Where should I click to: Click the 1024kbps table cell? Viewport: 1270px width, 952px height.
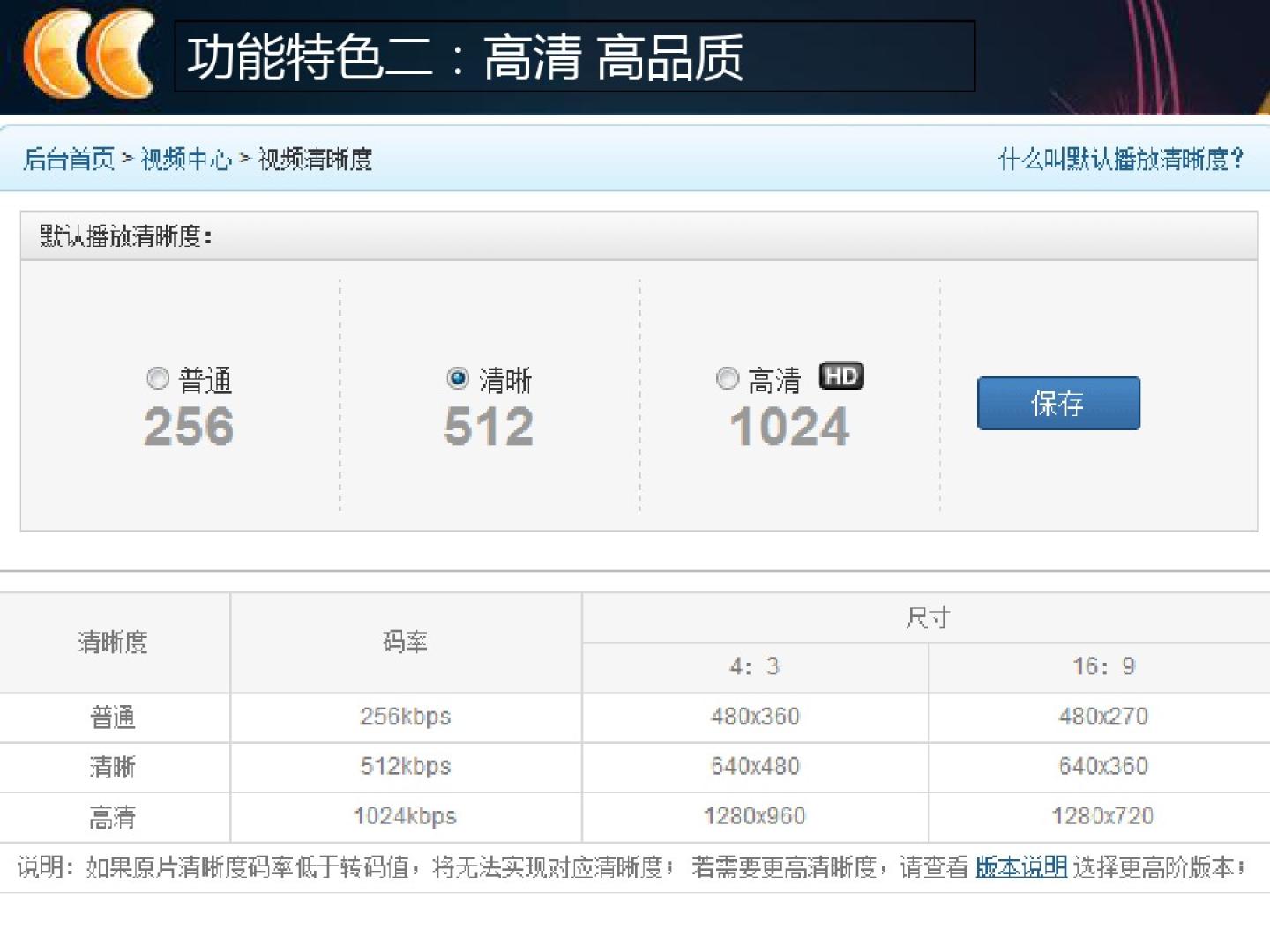(x=405, y=816)
